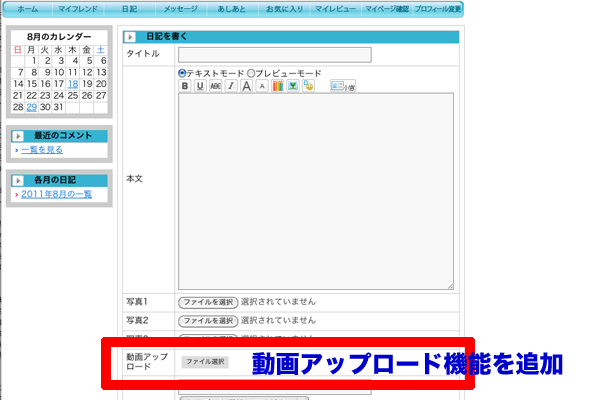Click ファイル選択 button for 動画アップロード
The height and width of the screenshot is (400, 600).
[204, 361]
